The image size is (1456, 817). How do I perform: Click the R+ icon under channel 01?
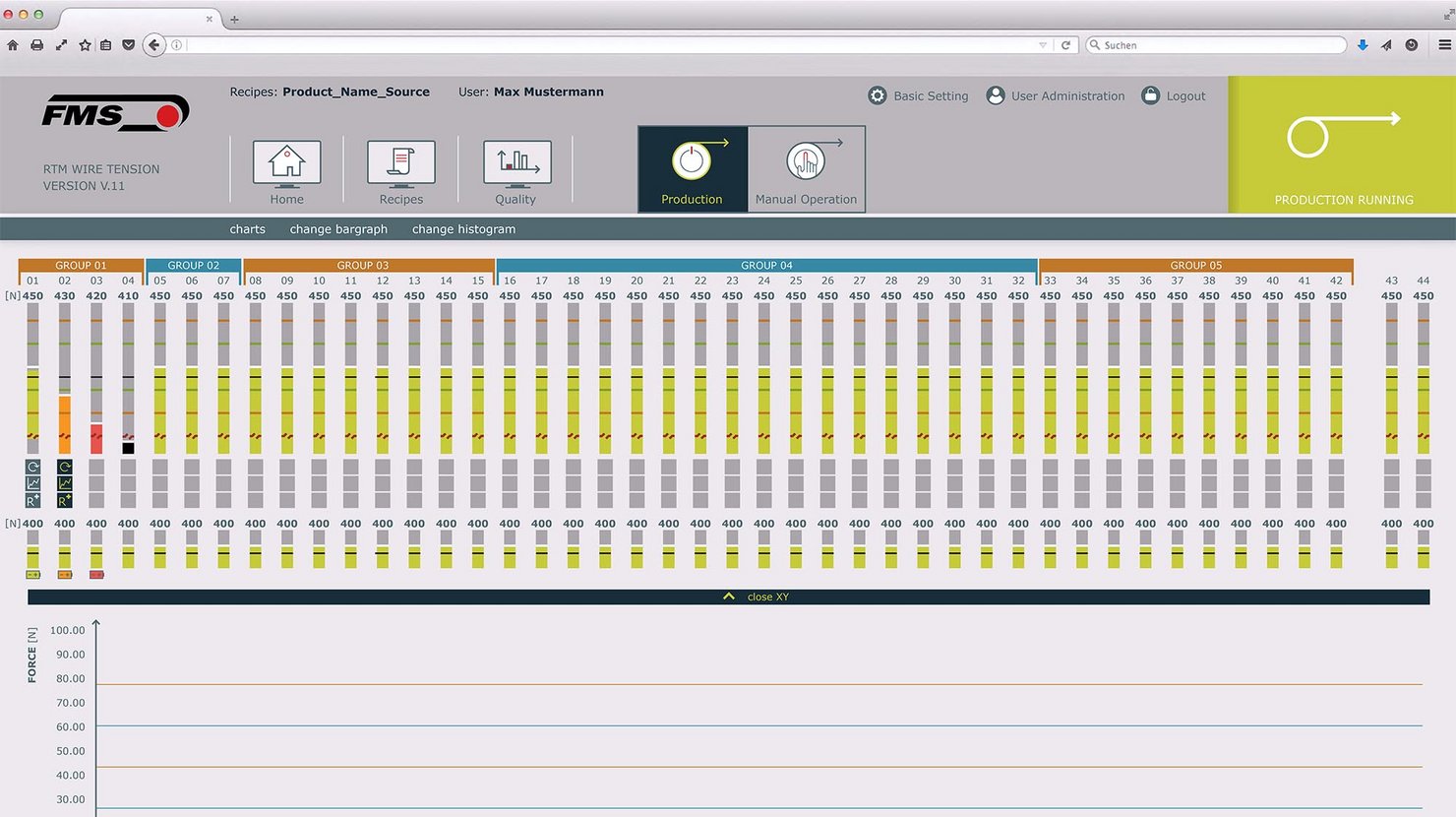tap(33, 500)
